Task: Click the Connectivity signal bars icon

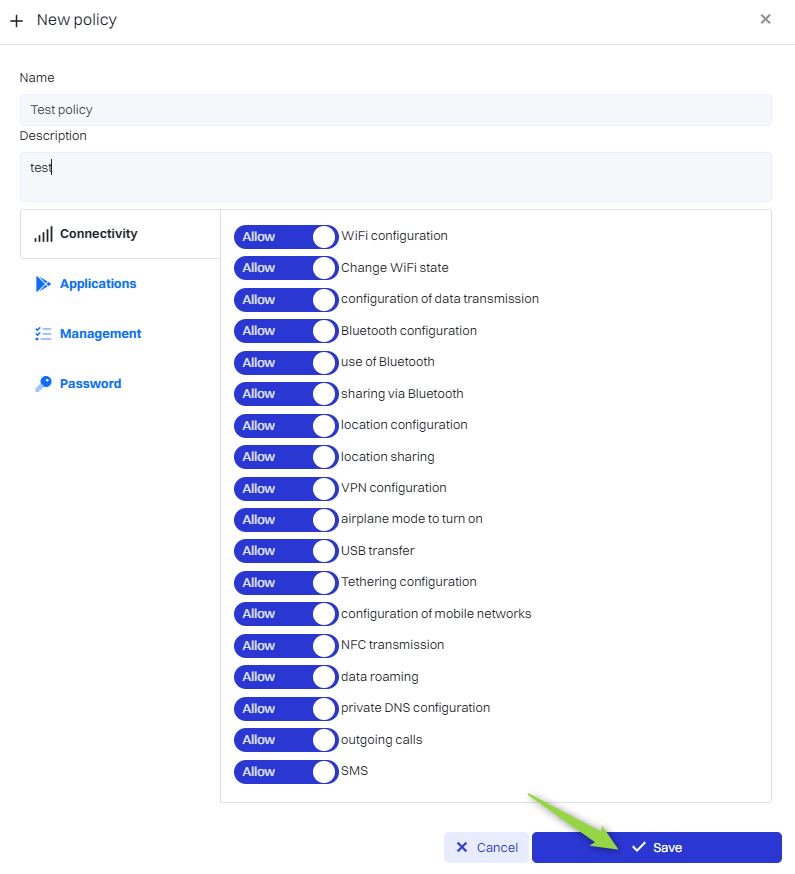Action: 43,234
